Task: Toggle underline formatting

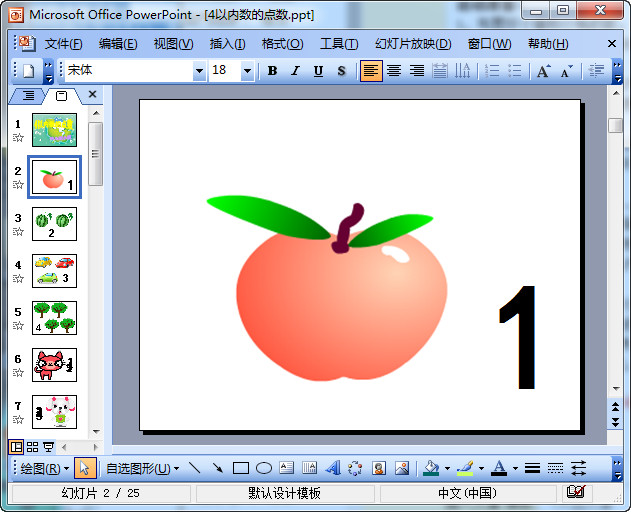Action: [x=318, y=71]
